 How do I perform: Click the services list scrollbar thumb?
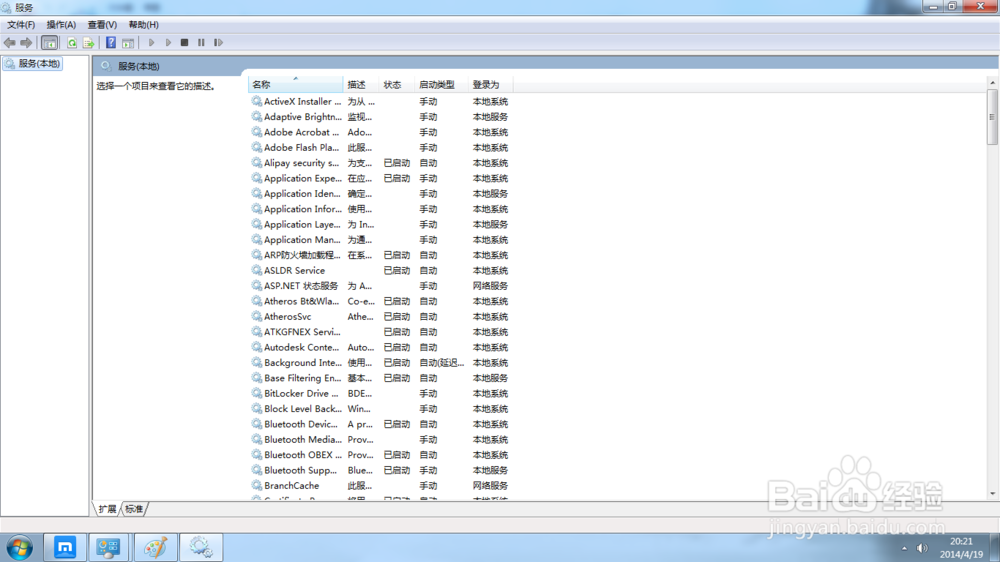click(992, 117)
